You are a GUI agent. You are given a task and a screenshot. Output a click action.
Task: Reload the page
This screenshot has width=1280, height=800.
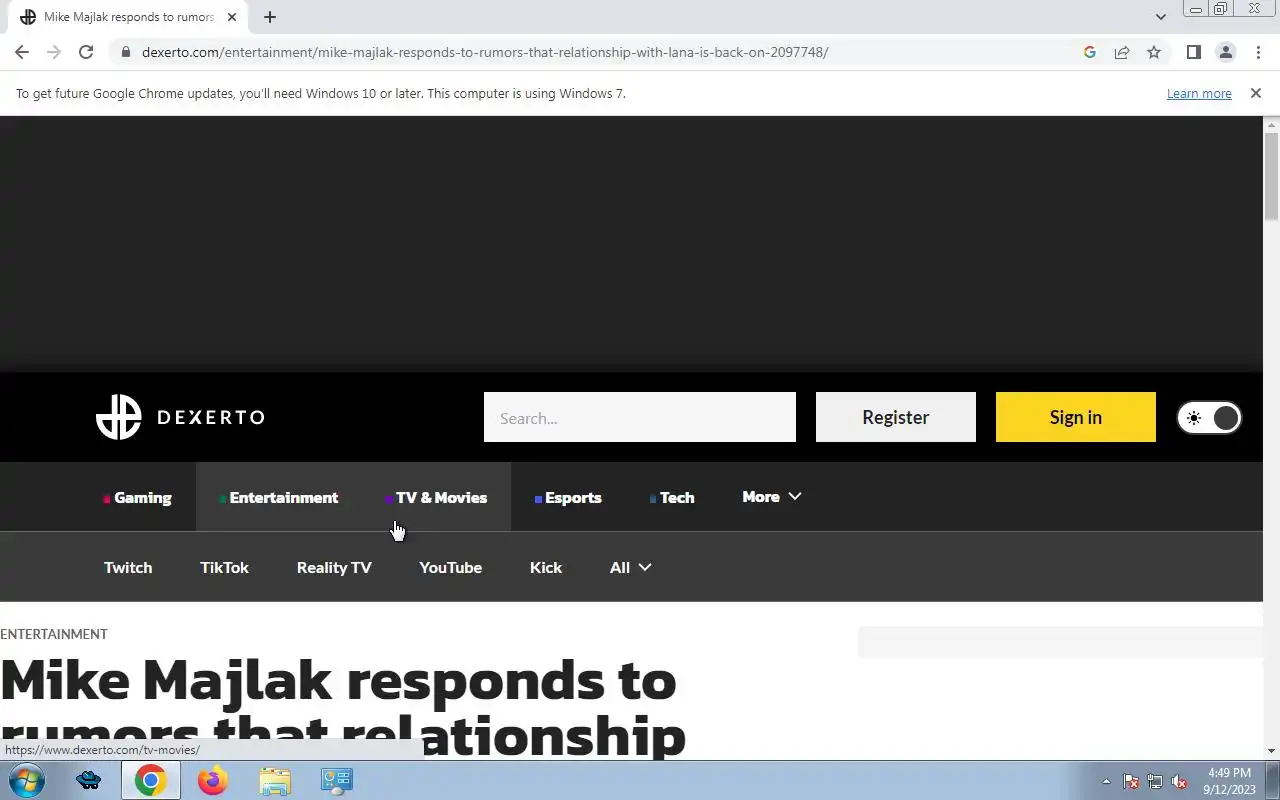[x=86, y=52]
